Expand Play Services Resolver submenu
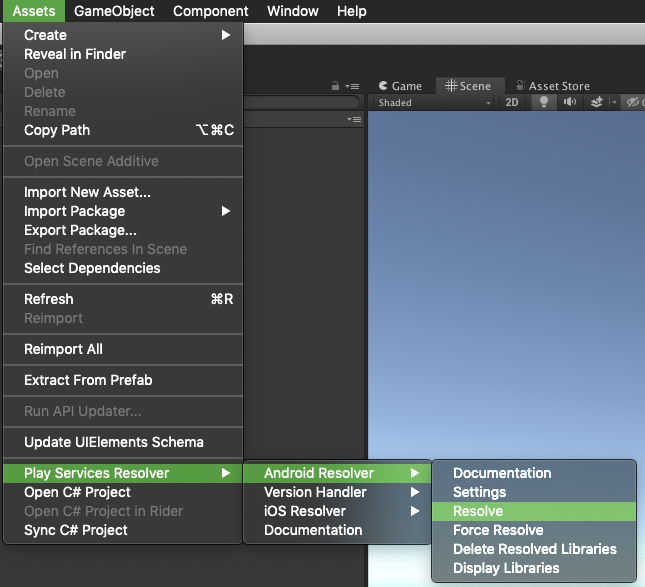Image resolution: width=645 pixels, height=587 pixels. tap(123, 473)
